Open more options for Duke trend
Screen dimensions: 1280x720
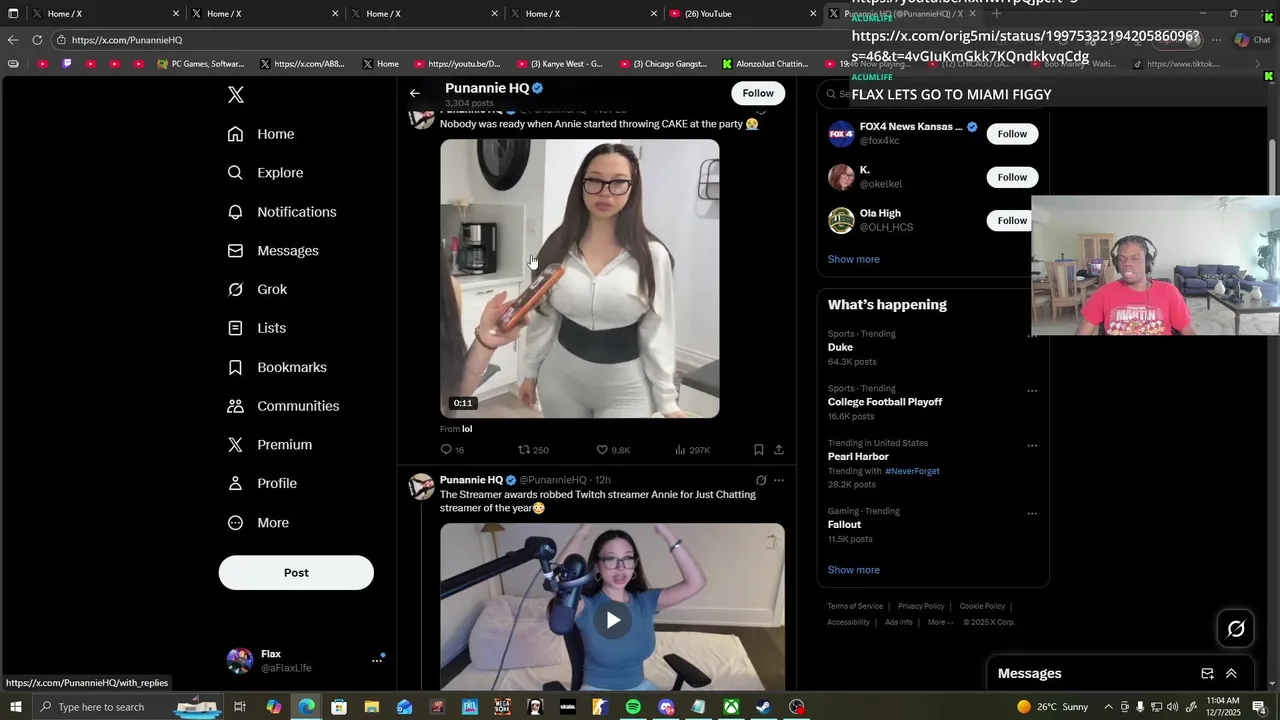[1032, 336]
